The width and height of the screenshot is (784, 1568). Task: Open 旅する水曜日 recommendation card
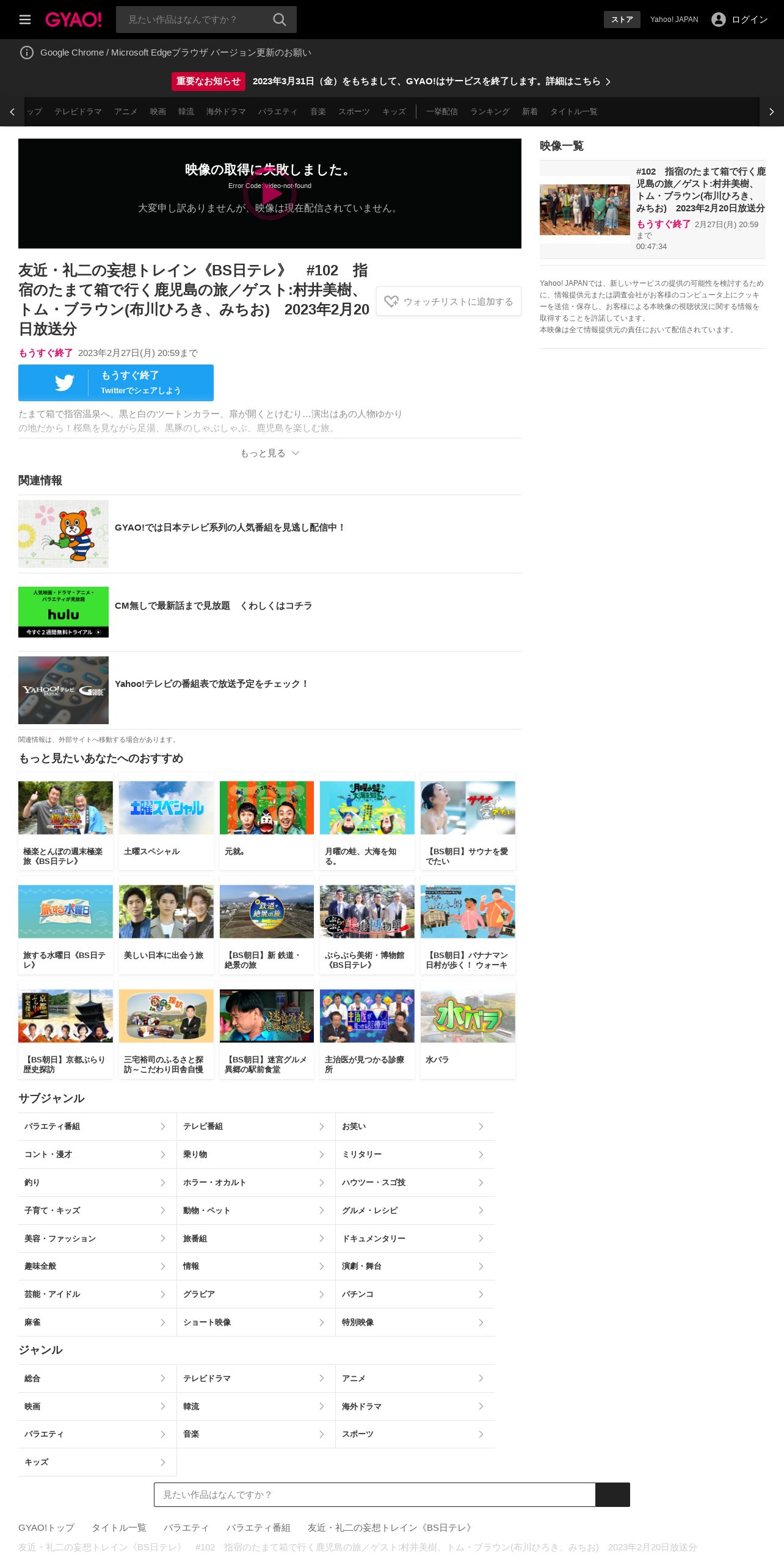click(x=65, y=926)
